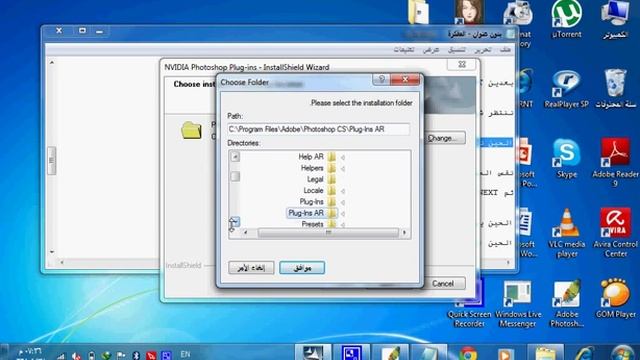Click Chrome icon in taskbar
The height and width of the screenshot is (360, 640).
(468, 353)
